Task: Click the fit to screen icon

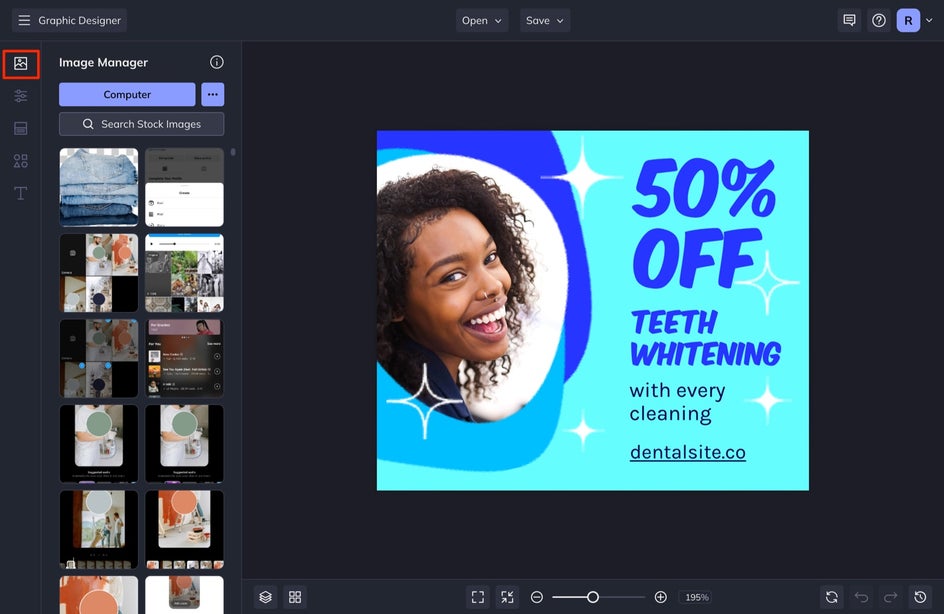Action: tap(478, 597)
